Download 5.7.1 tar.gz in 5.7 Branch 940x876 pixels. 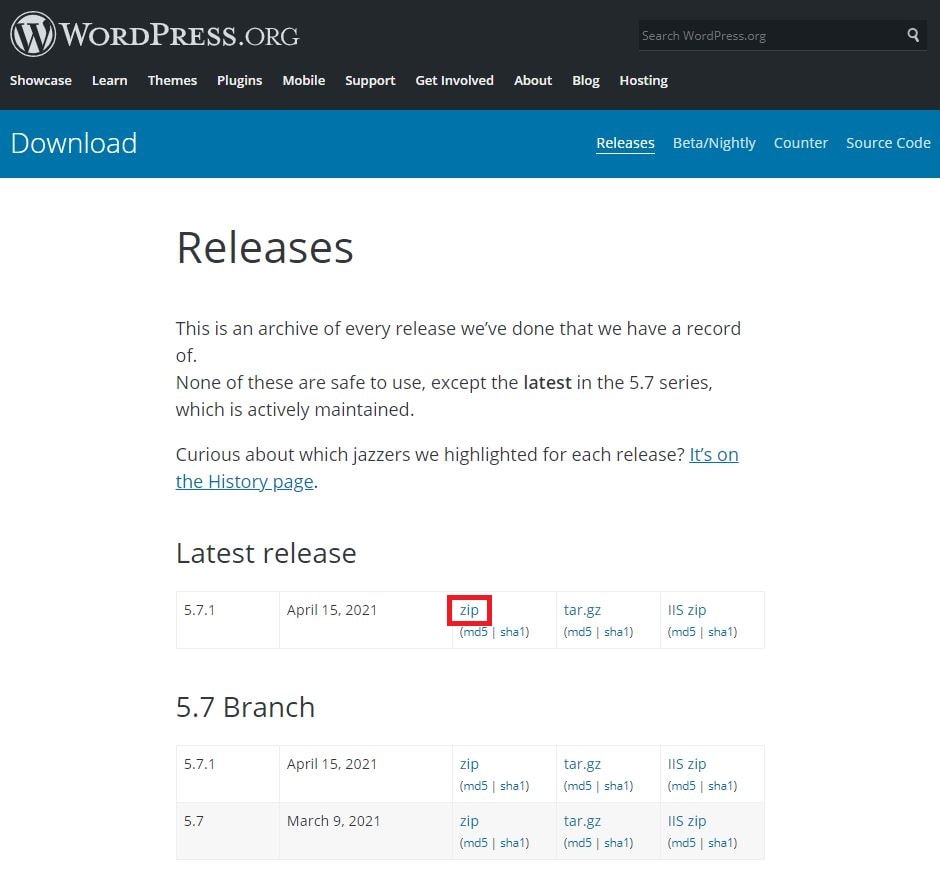click(x=582, y=764)
